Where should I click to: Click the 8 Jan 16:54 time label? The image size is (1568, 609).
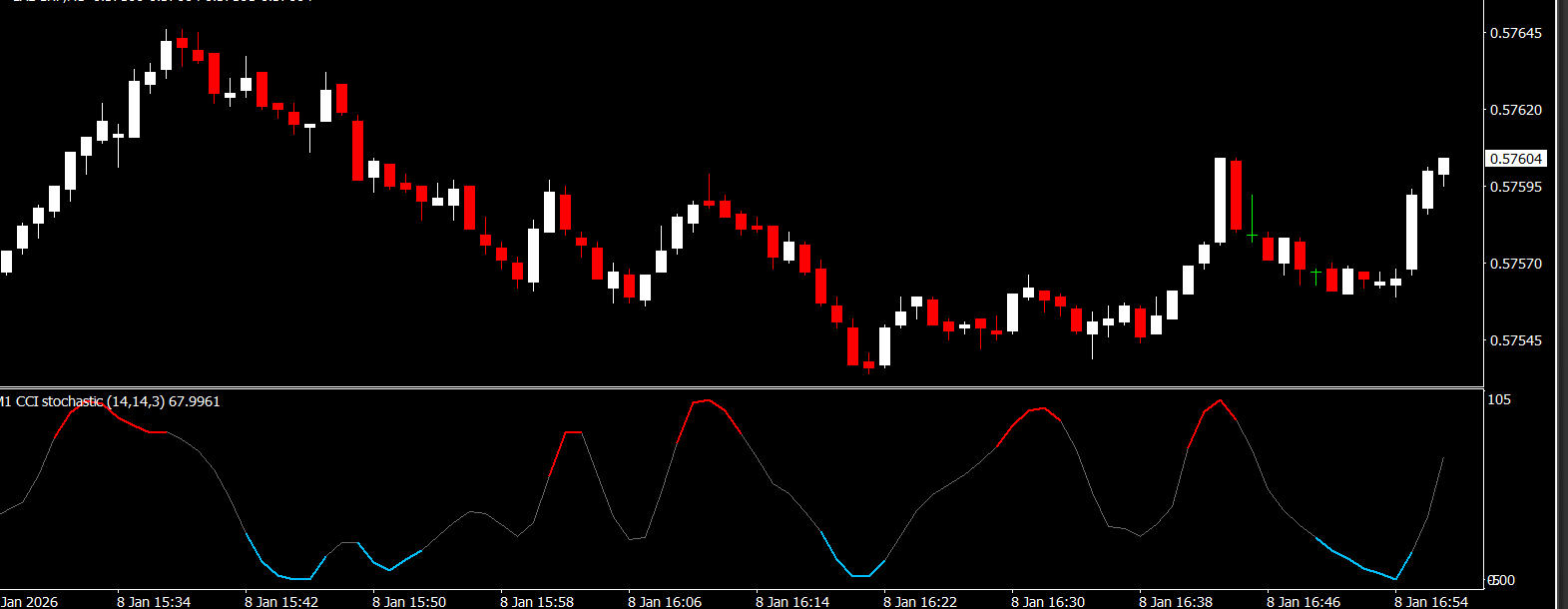(1431, 601)
